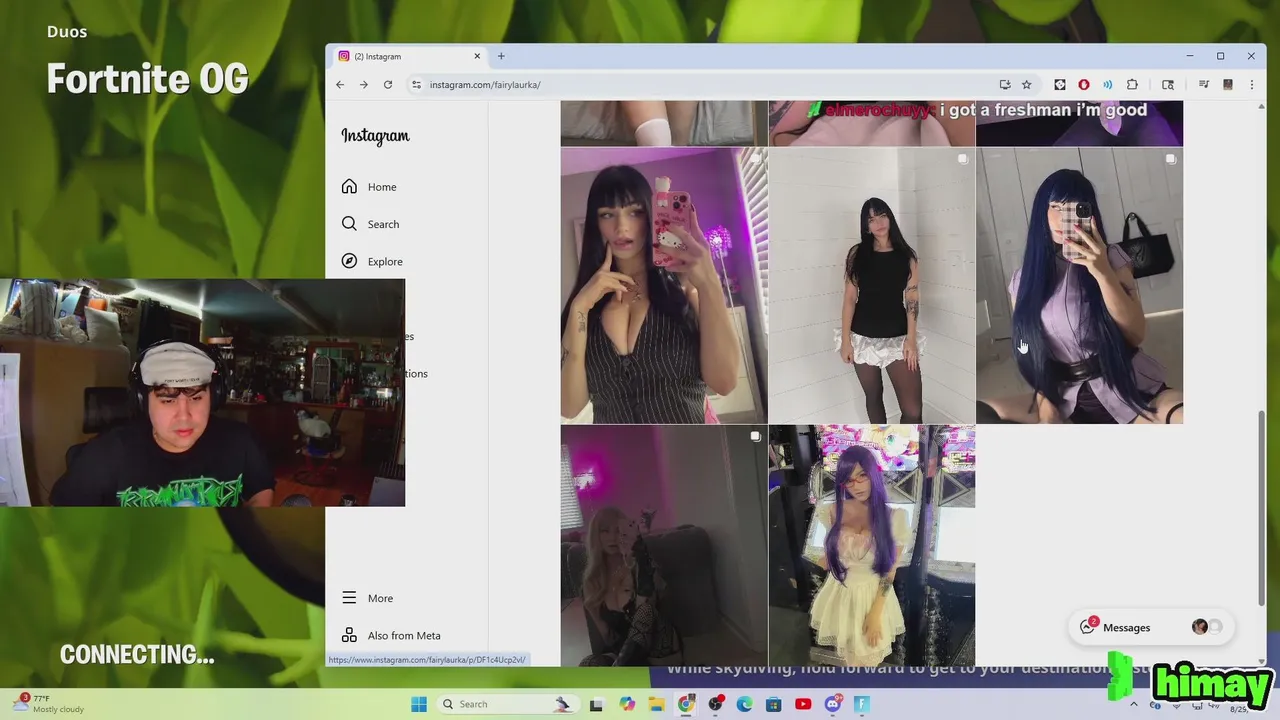Open media controls toolbar icon

1204,85
